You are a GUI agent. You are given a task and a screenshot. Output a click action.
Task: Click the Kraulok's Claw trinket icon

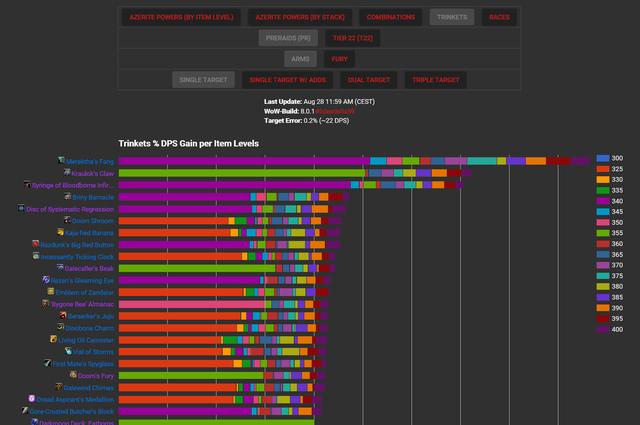tap(65, 173)
